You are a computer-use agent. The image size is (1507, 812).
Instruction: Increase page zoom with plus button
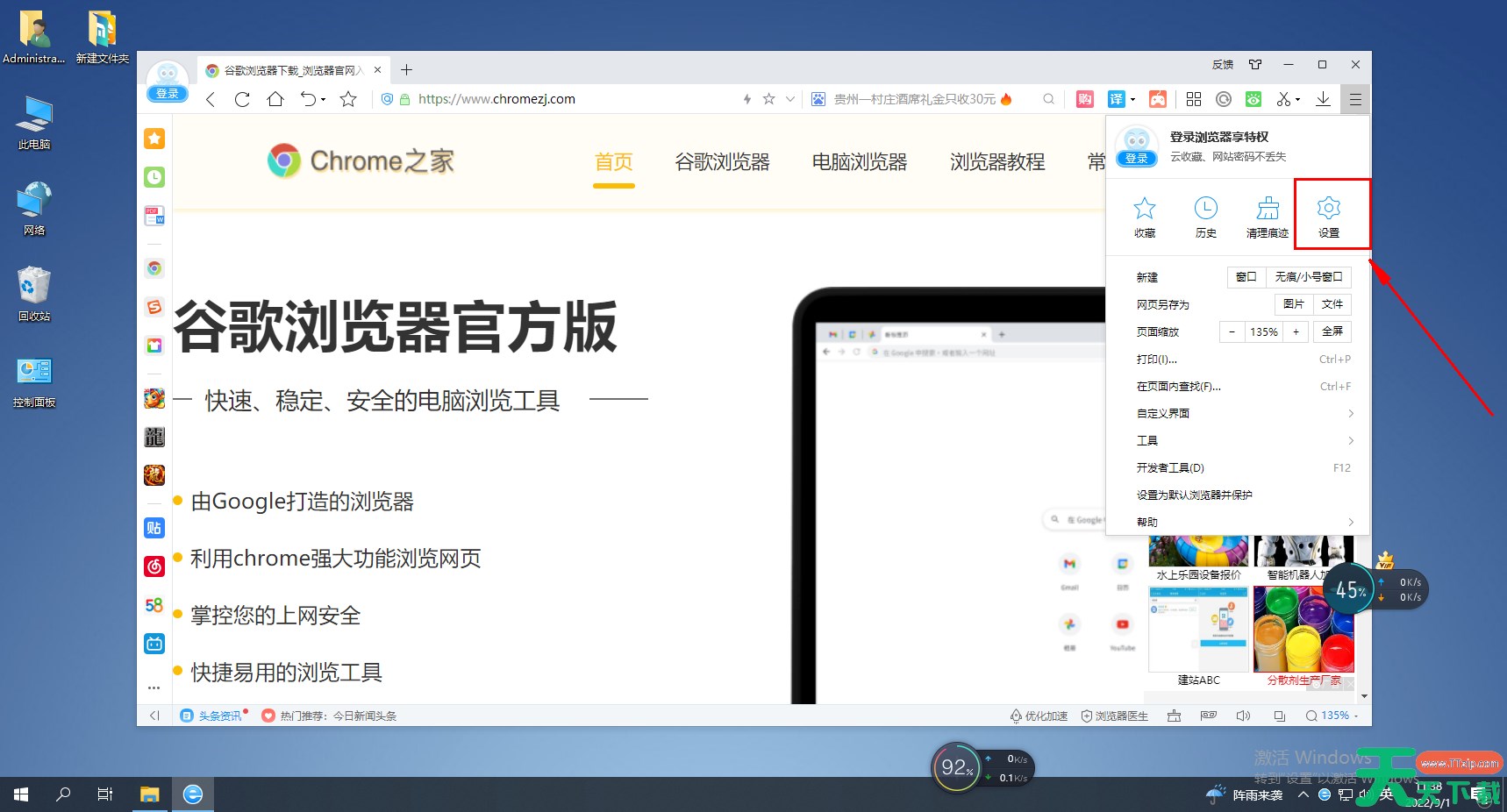(1296, 331)
